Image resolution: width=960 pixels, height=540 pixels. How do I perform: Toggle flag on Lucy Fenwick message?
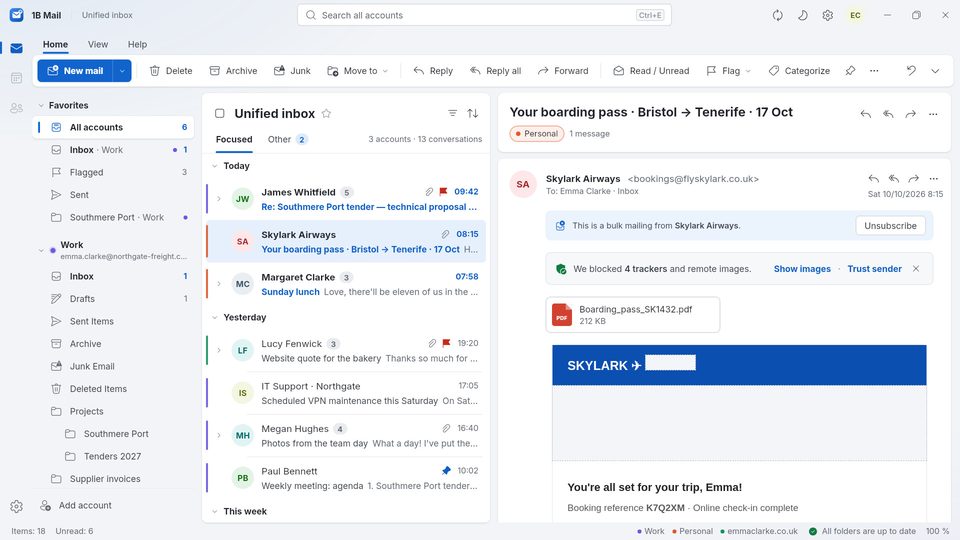pos(446,343)
